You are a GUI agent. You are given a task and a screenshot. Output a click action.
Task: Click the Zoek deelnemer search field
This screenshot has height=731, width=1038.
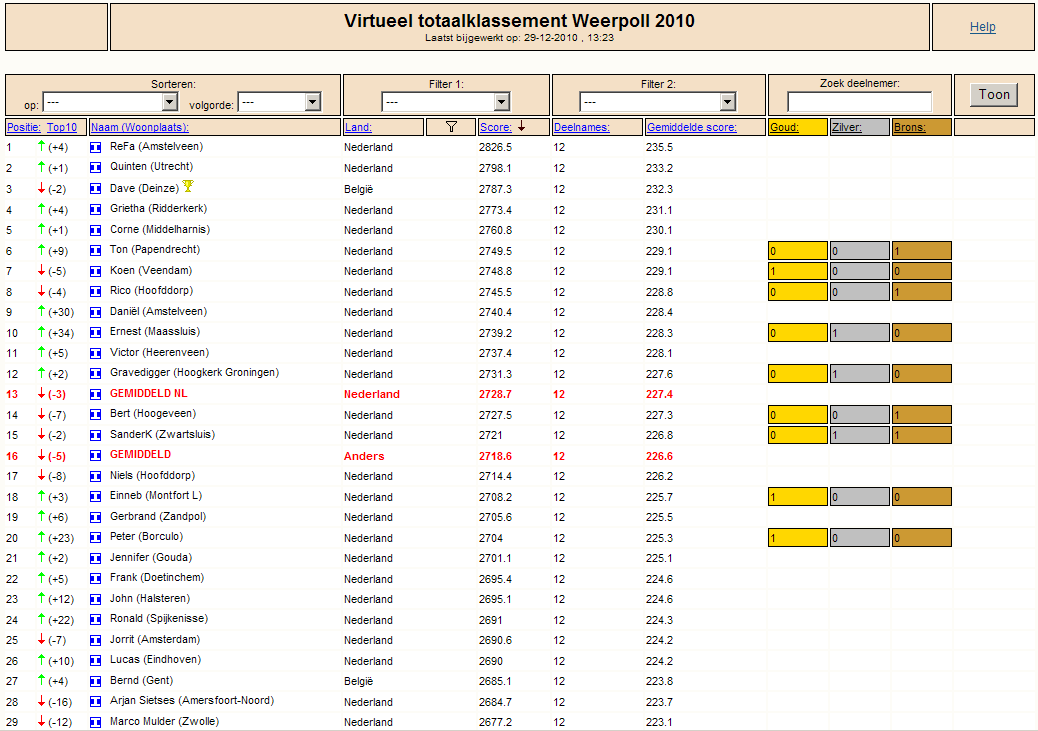tap(859, 102)
